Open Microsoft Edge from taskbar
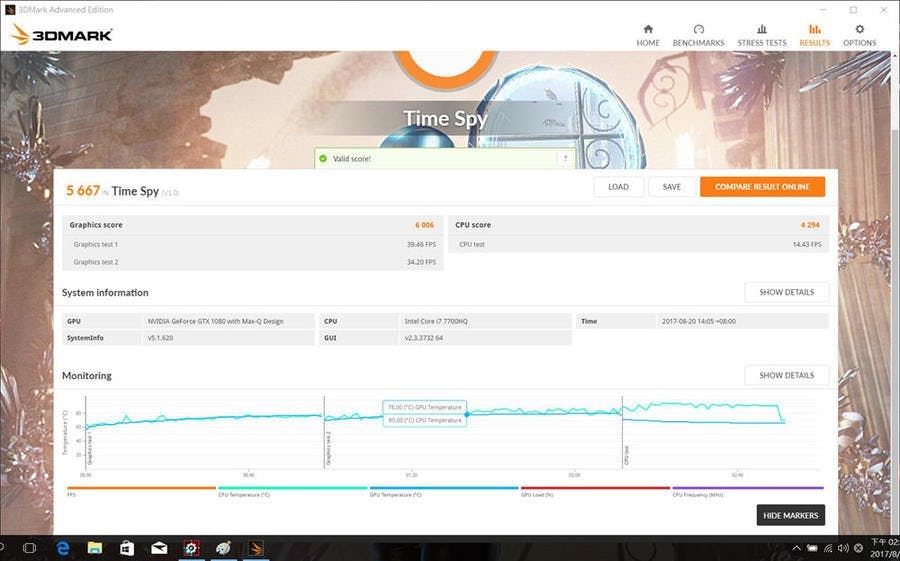This screenshot has width=900, height=561. [63, 548]
